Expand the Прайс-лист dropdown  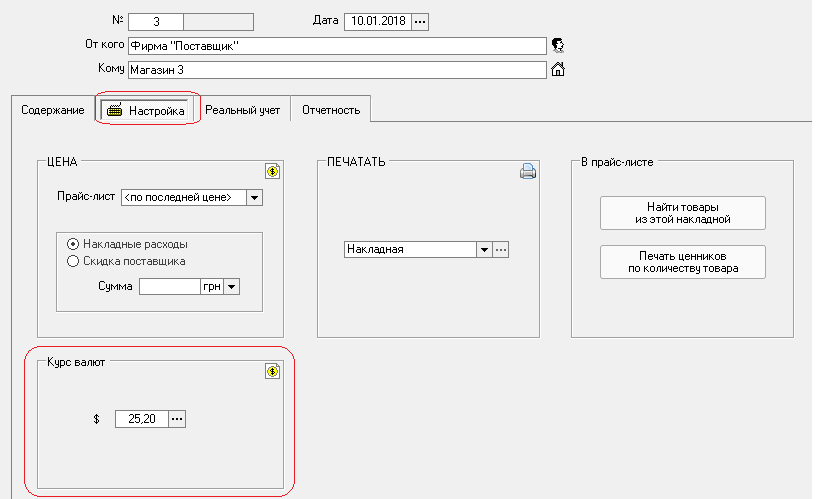click(x=254, y=198)
